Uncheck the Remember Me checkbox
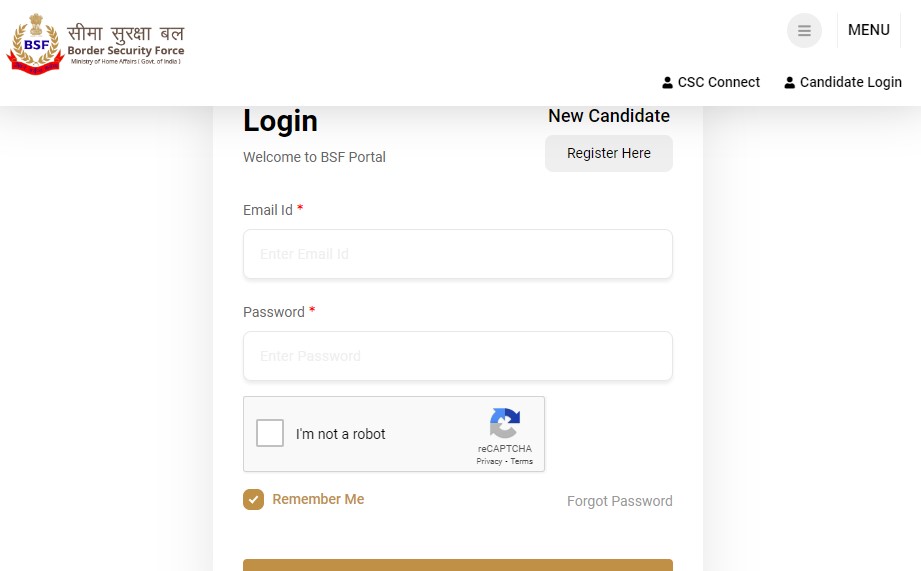 click(253, 499)
